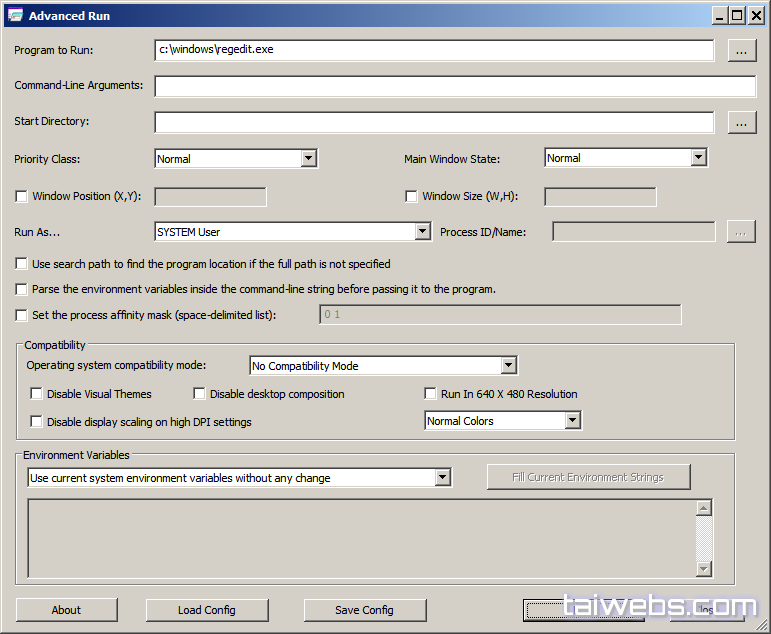The width and height of the screenshot is (771, 634).
Task: Check parse environment variables option
Action: [22, 289]
